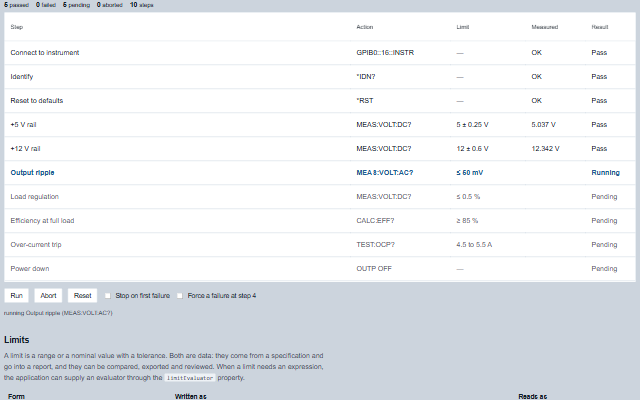
Task: Click the 'Reads as' column header
Action: 533,396
